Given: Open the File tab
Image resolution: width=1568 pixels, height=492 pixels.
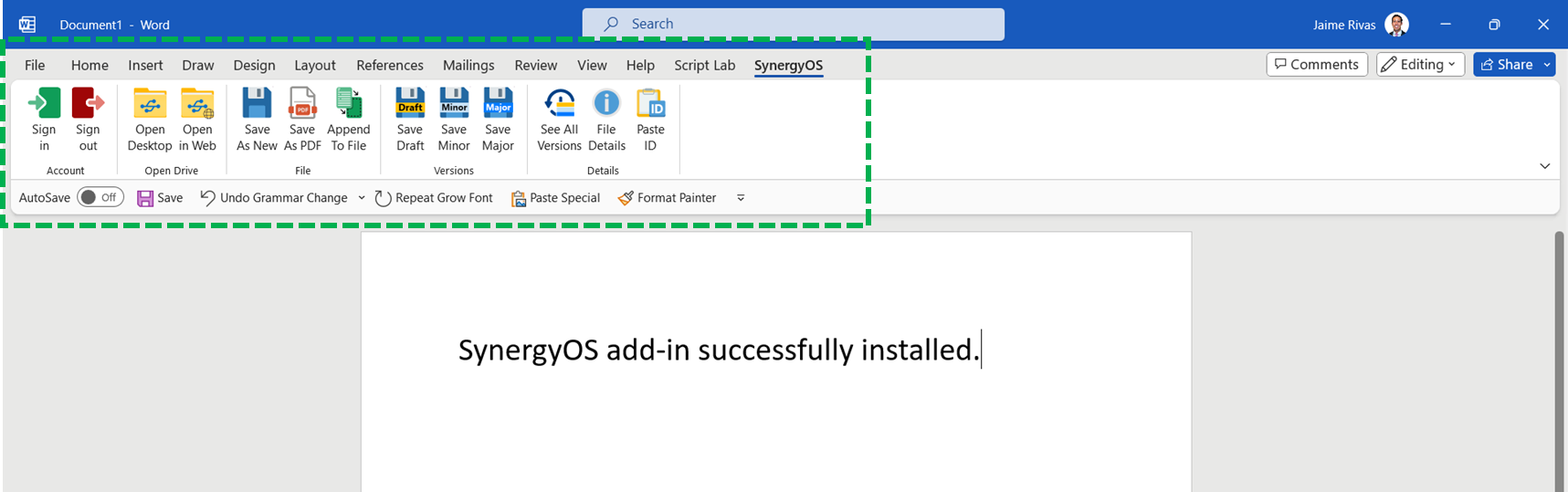Looking at the screenshot, I should (x=35, y=65).
